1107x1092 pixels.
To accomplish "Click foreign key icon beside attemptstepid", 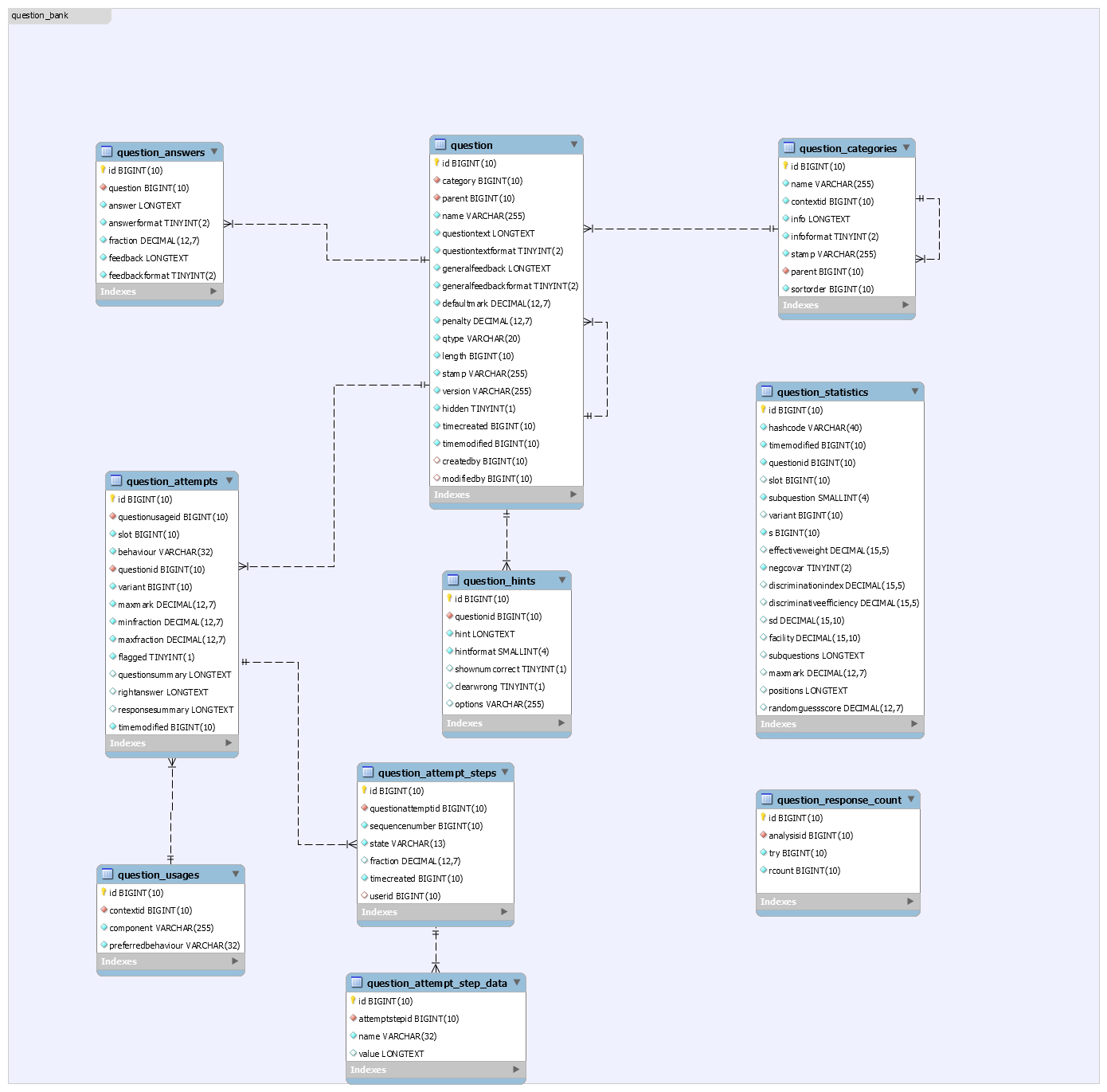I will point(353,1018).
